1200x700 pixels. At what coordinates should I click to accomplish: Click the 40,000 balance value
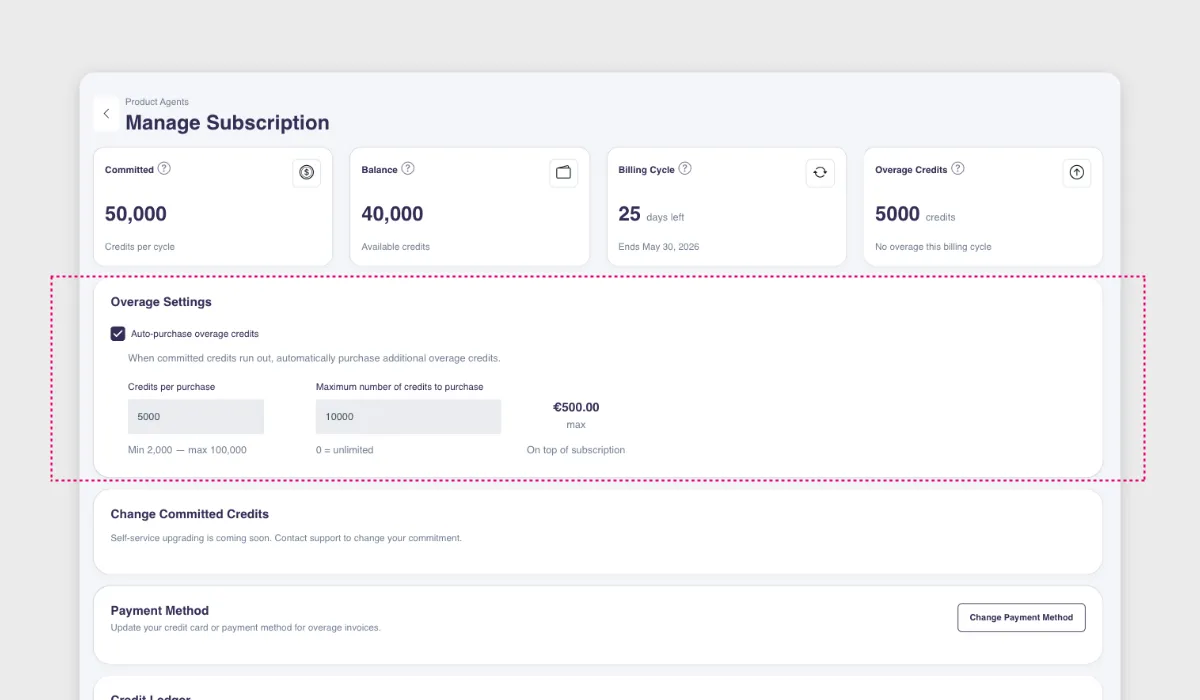(392, 214)
